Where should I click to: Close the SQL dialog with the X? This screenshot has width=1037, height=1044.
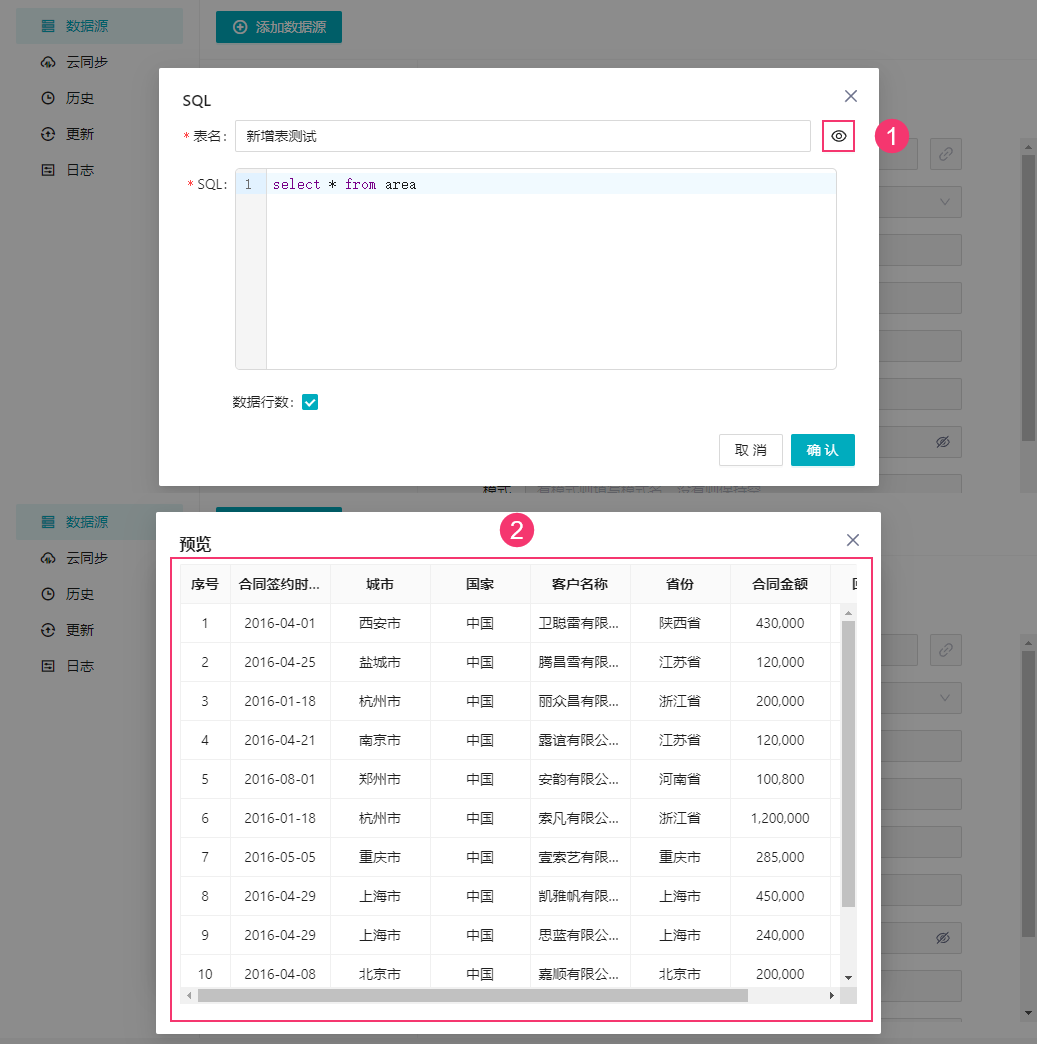(851, 96)
